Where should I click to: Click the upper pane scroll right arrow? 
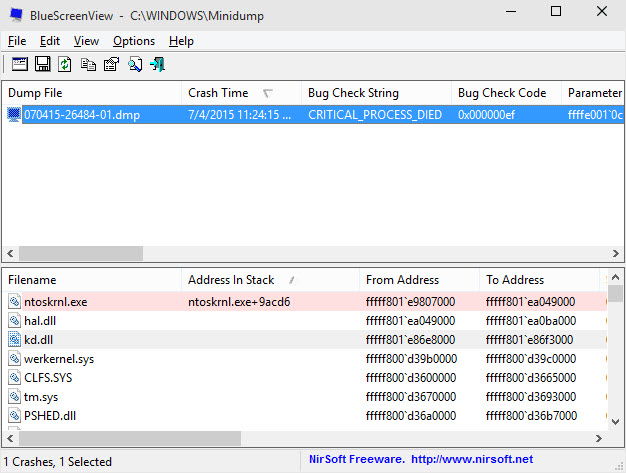coord(616,253)
